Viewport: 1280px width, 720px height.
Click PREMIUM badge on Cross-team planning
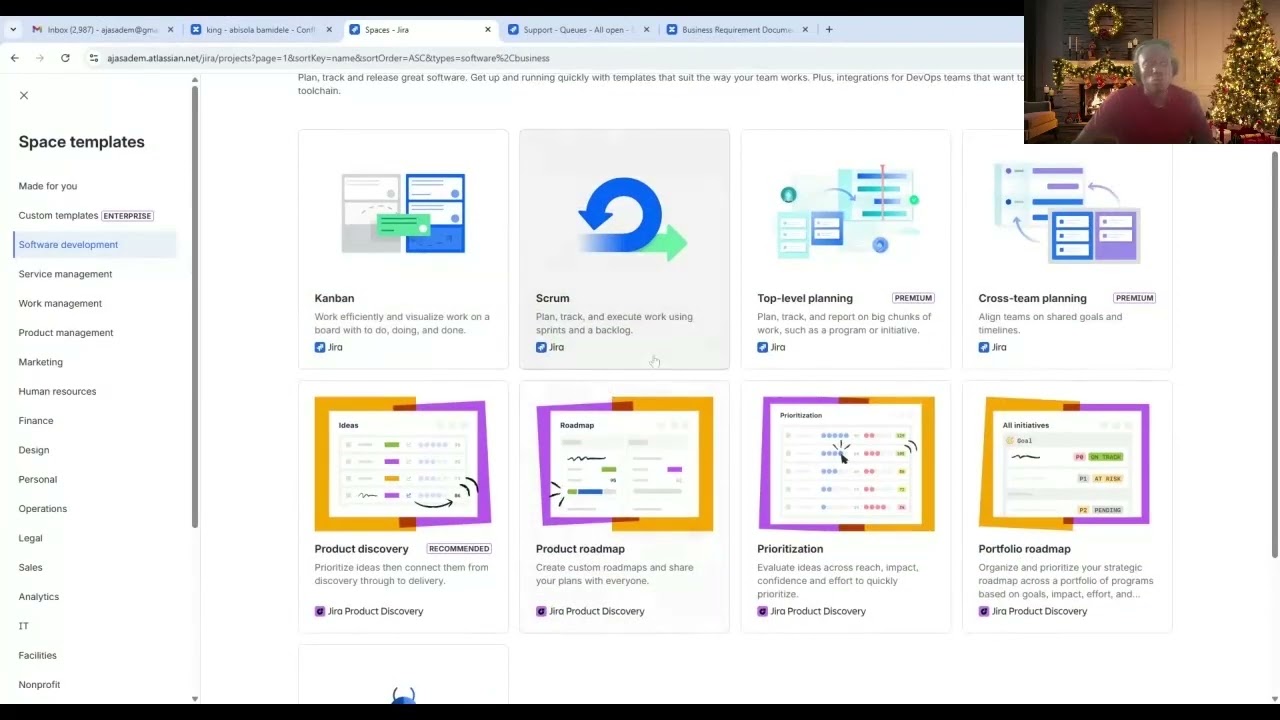click(1134, 298)
